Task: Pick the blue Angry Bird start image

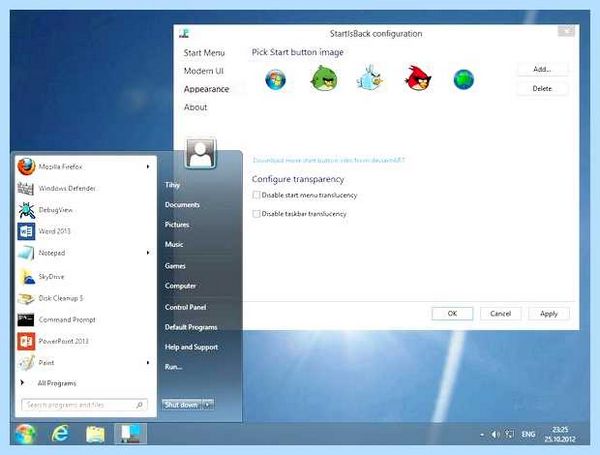Action: click(370, 78)
